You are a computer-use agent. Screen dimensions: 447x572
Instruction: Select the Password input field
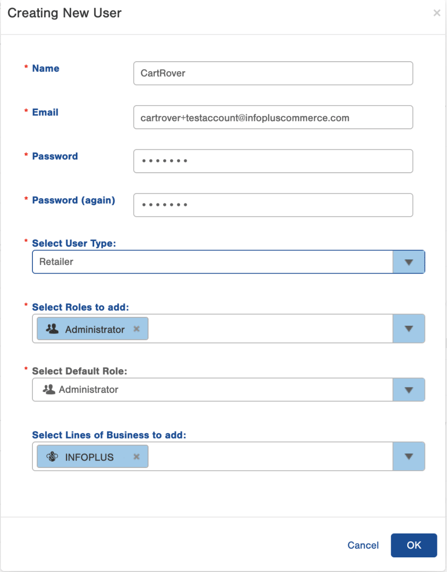pyautogui.click(x=273, y=161)
